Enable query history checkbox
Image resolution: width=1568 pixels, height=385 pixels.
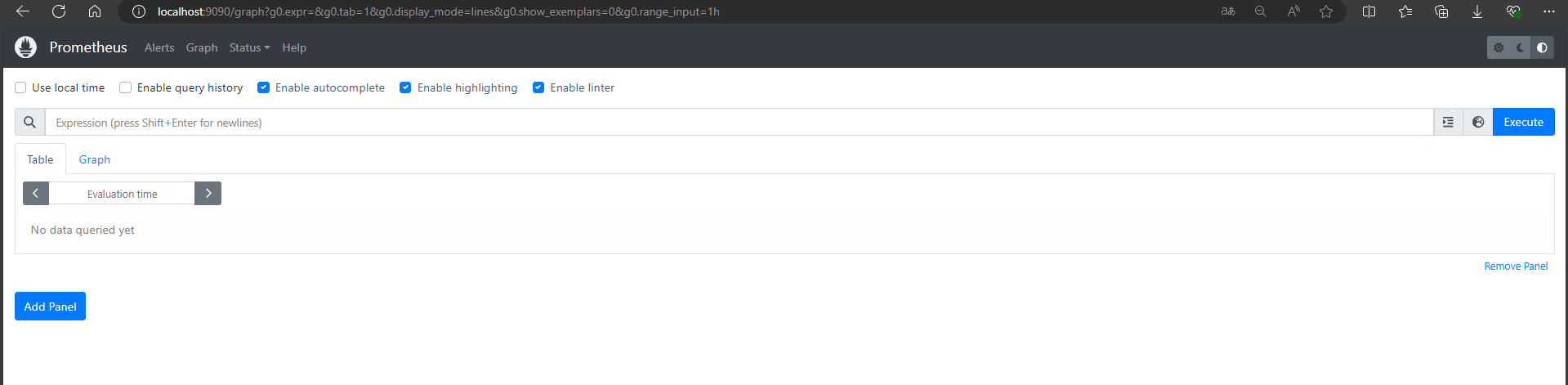[125, 87]
